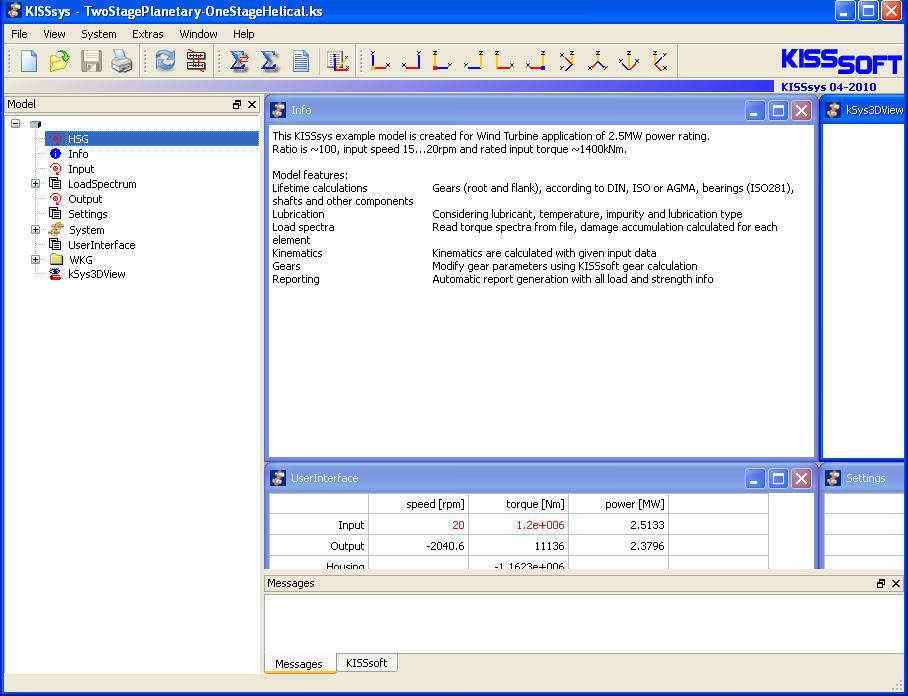This screenshot has height=696, width=908.
Task: Select the third view icon, z-up y-right
Action: [x=442, y=61]
